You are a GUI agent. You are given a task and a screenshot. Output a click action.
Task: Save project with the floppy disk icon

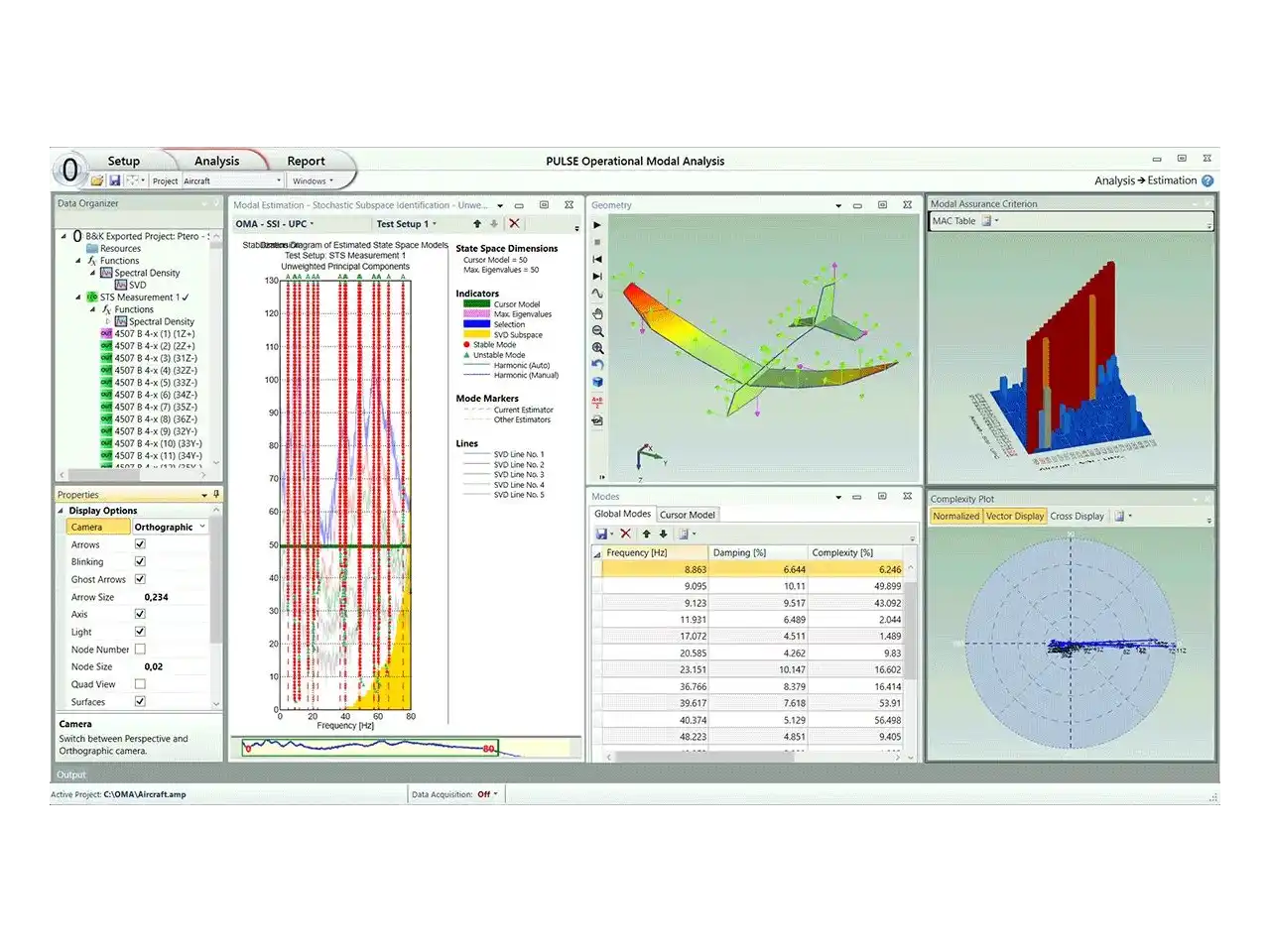(x=115, y=180)
